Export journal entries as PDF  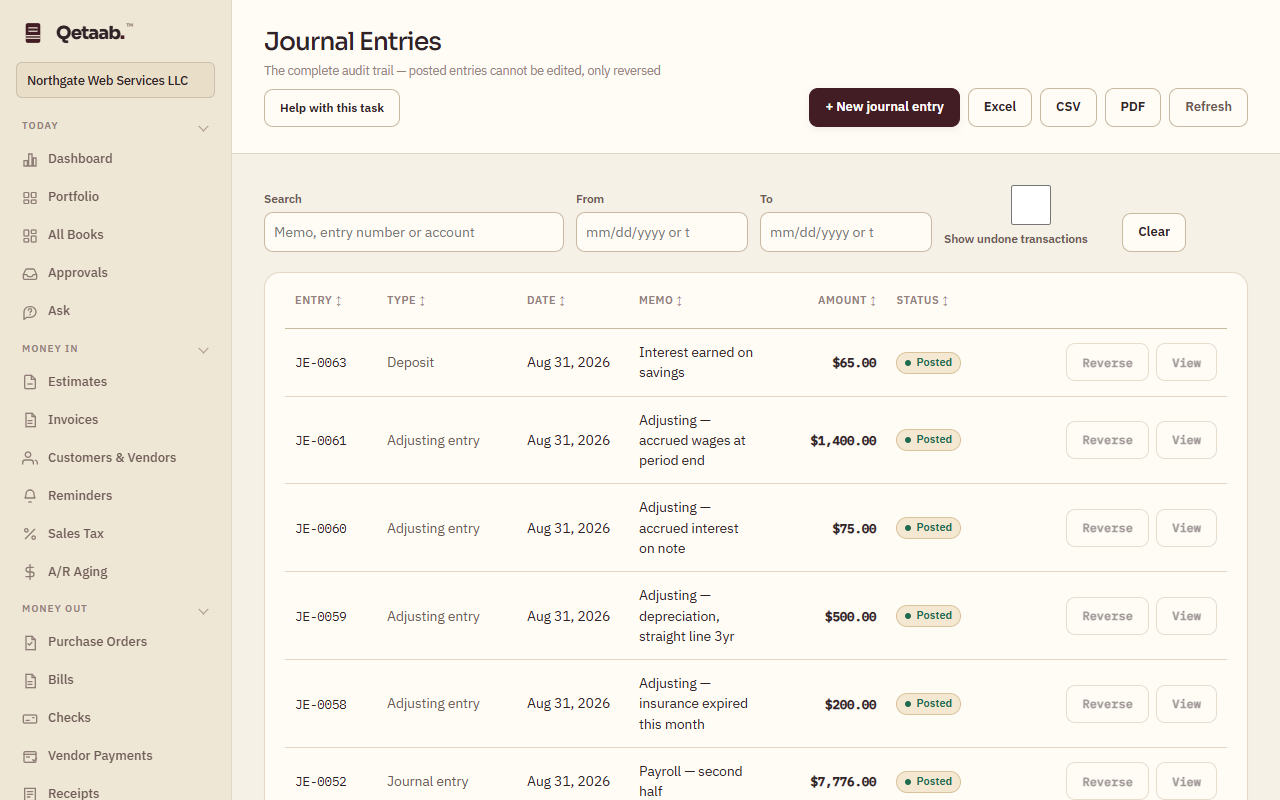(1133, 107)
